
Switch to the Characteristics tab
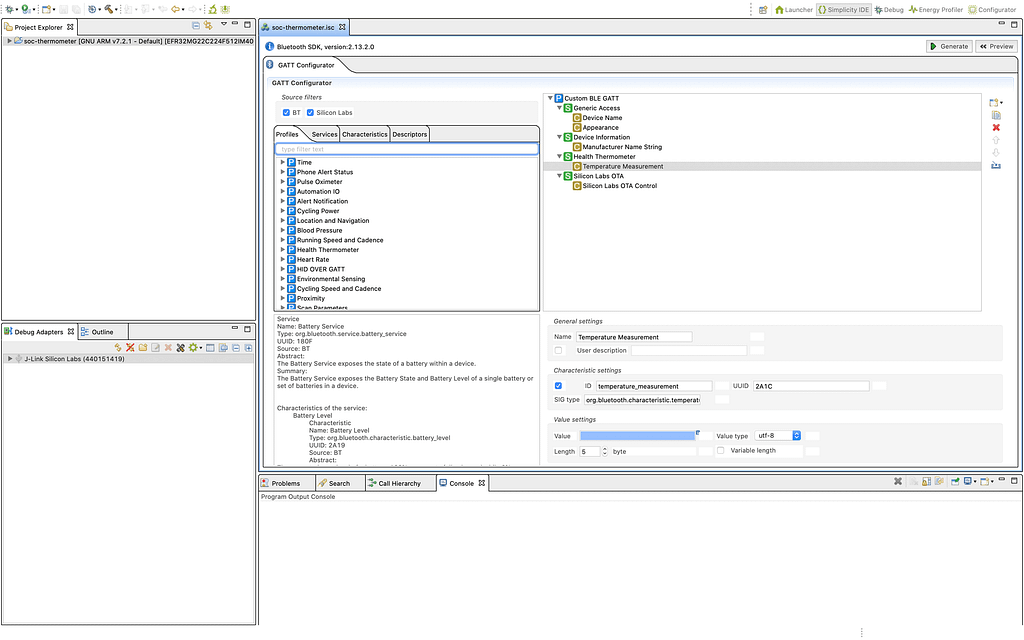364,134
